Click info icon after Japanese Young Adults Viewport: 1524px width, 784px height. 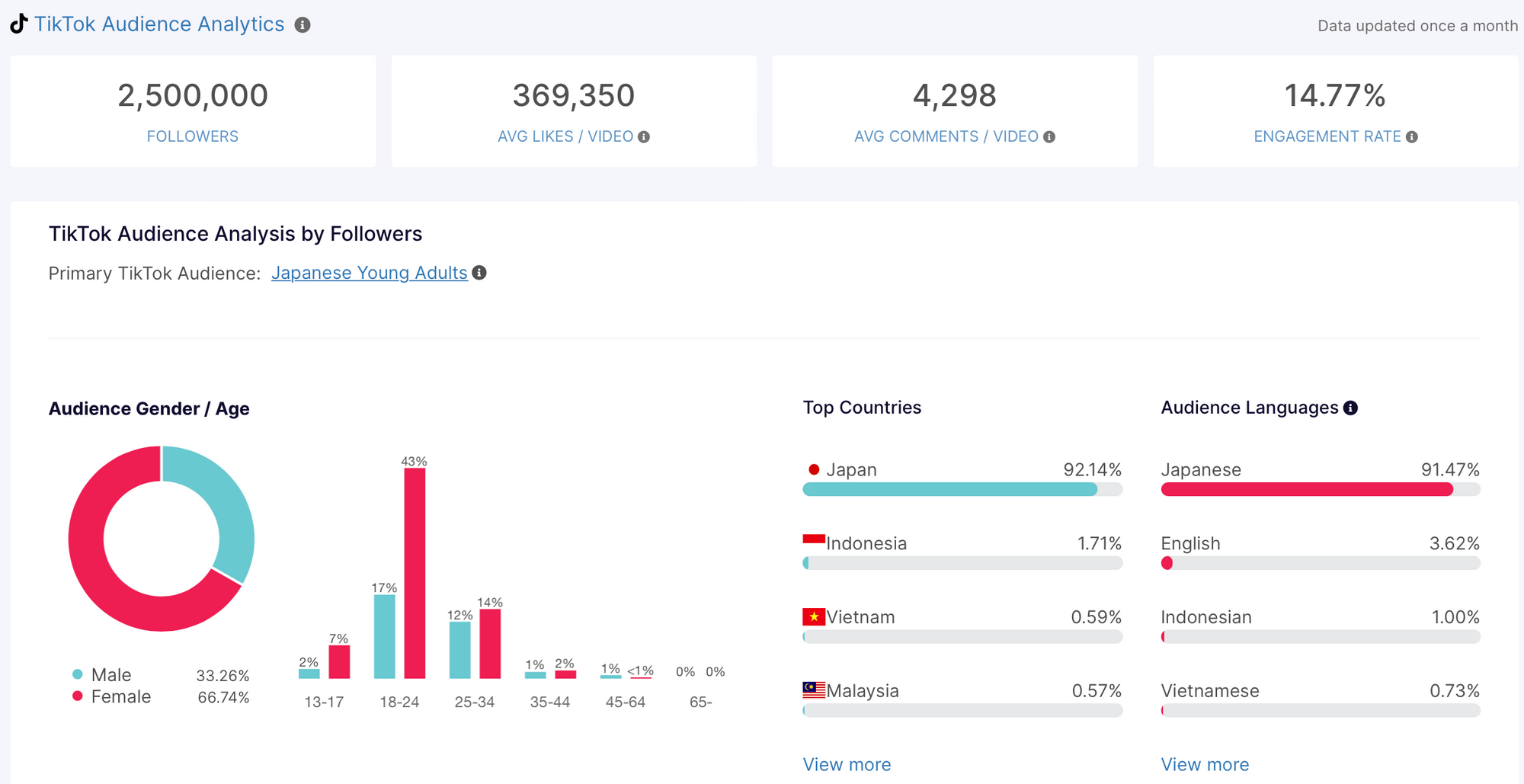pyautogui.click(x=479, y=273)
